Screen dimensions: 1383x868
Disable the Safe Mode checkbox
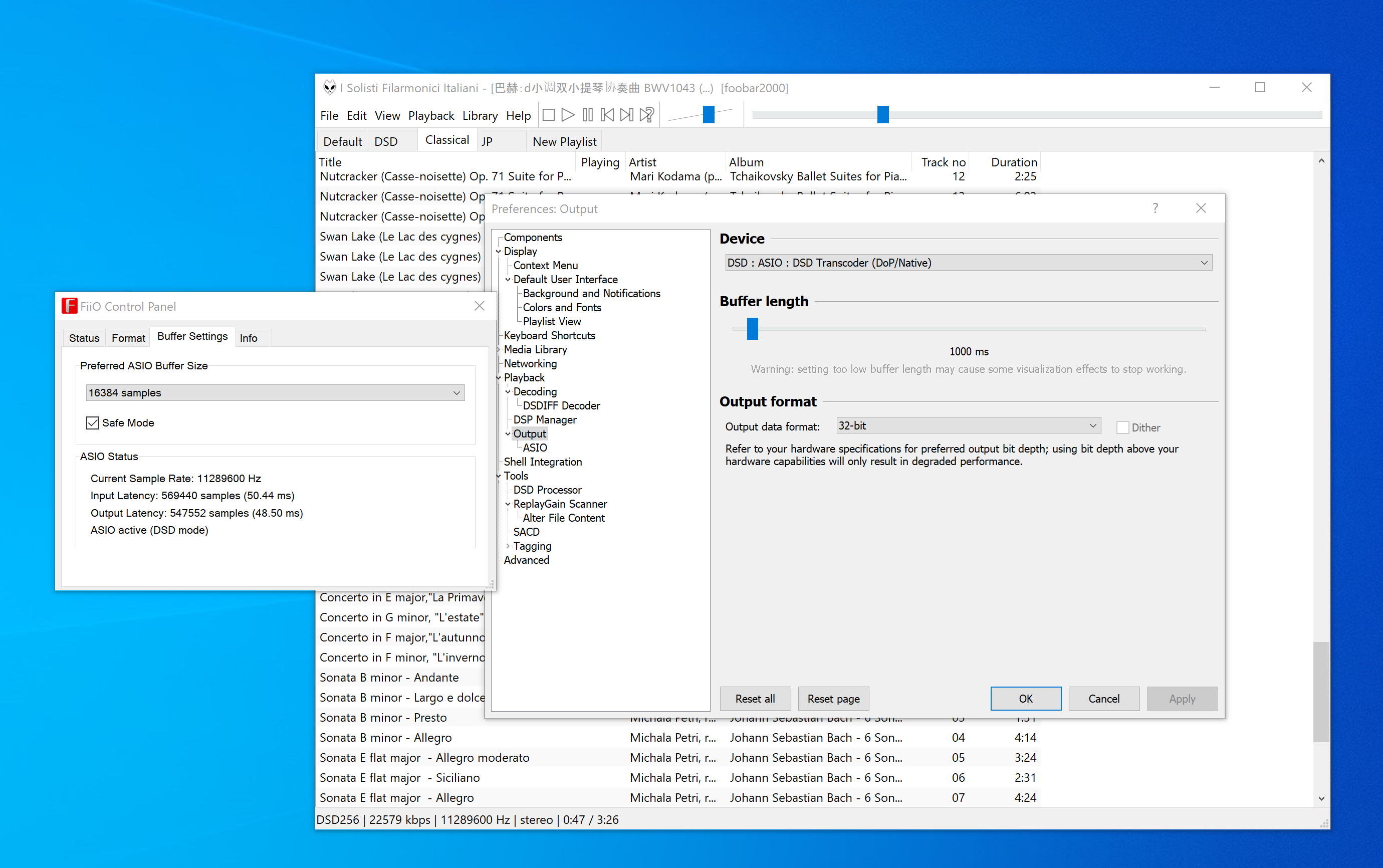coord(93,423)
